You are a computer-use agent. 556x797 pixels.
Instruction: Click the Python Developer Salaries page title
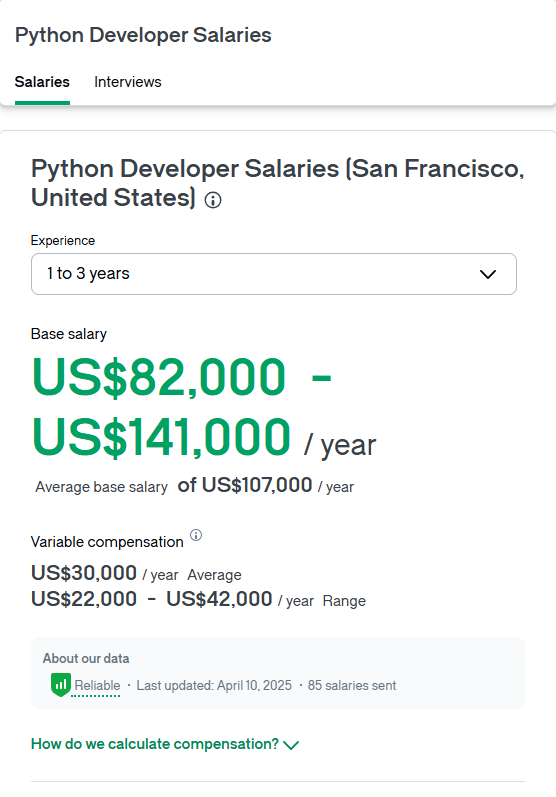tap(143, 35)
